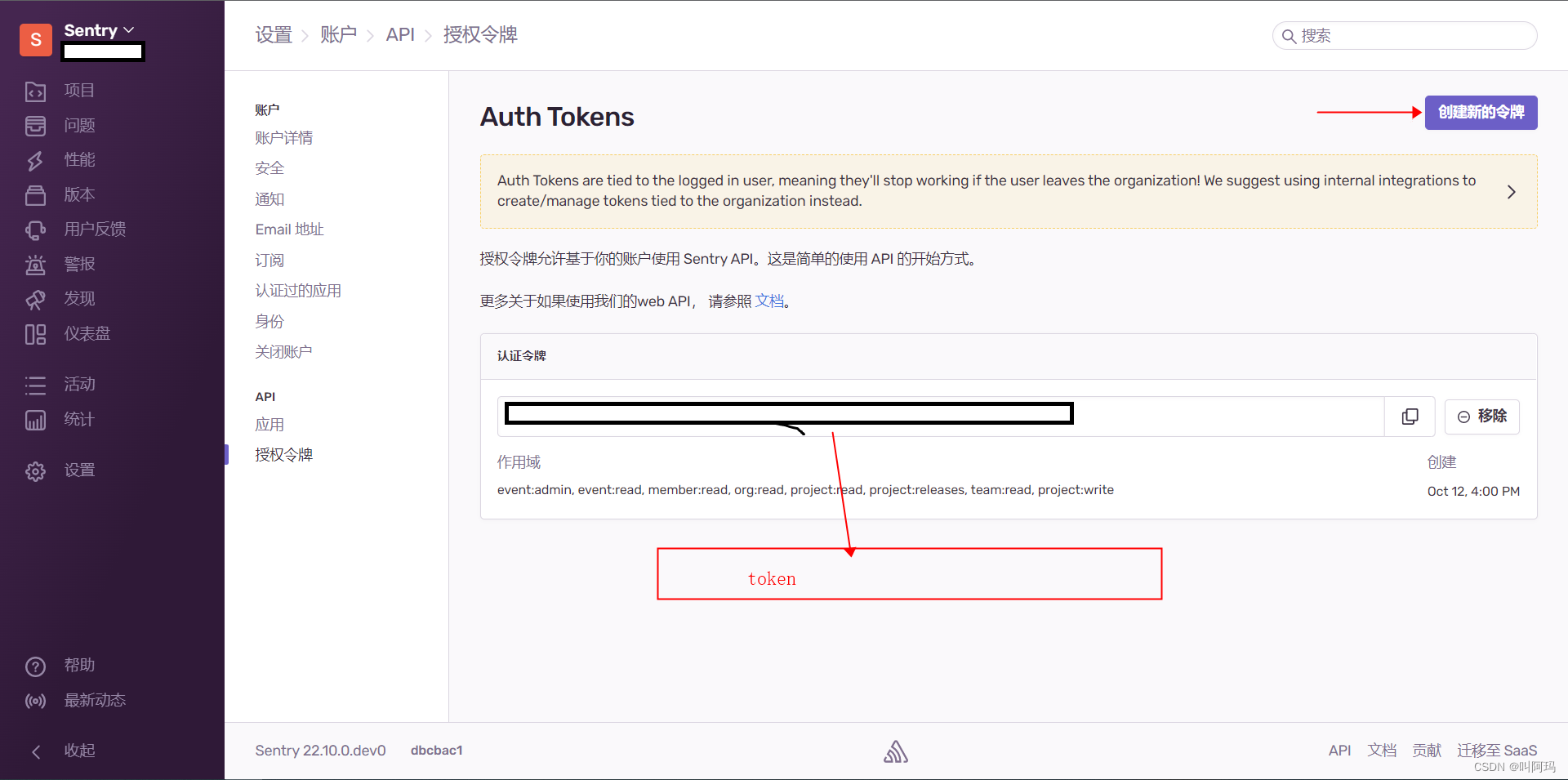Click the 发现 discover icon
This screenshot has width=1568, height=780.
[36, 299]
